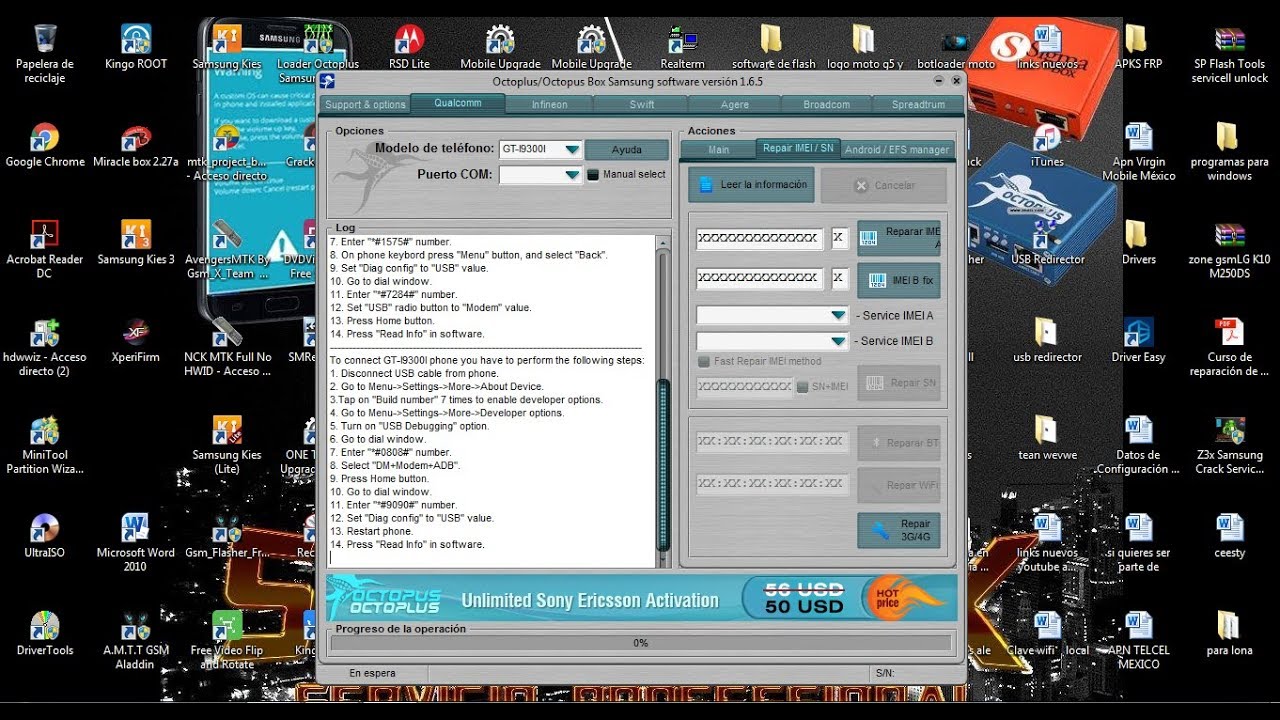Launch A.M.T.T GSM Aladdin icon
The height and width of the screenshot is (720, 1280).
coord(136,641)
